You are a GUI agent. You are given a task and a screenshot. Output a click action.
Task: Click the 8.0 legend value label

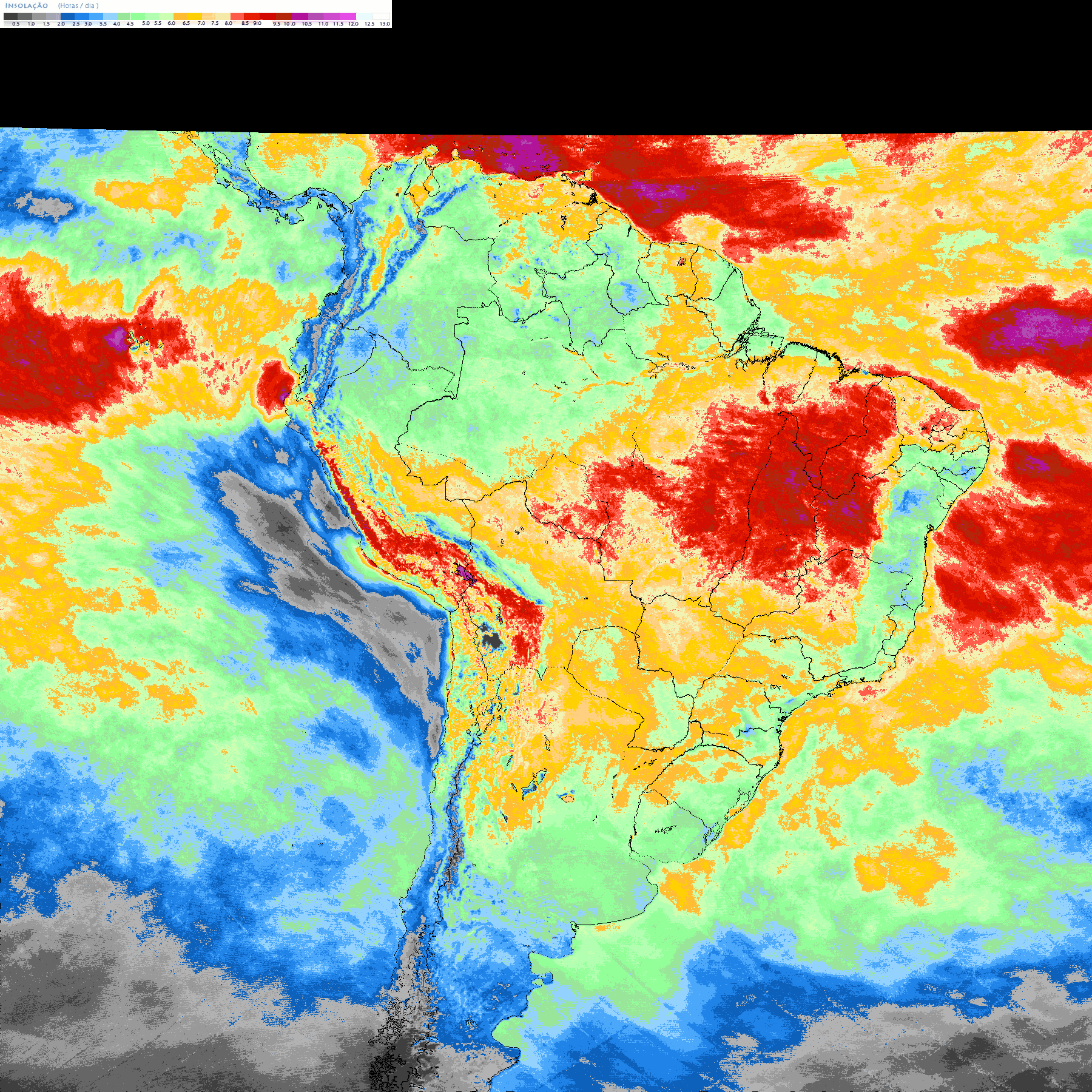229,23
